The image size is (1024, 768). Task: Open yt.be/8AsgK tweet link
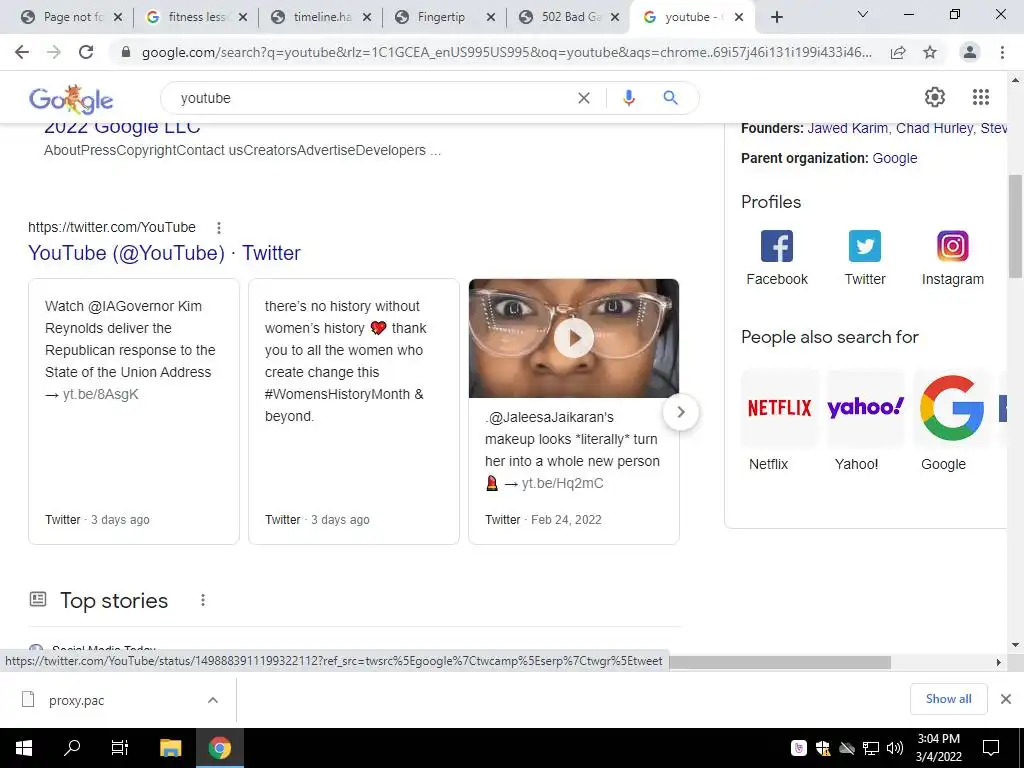101,394
